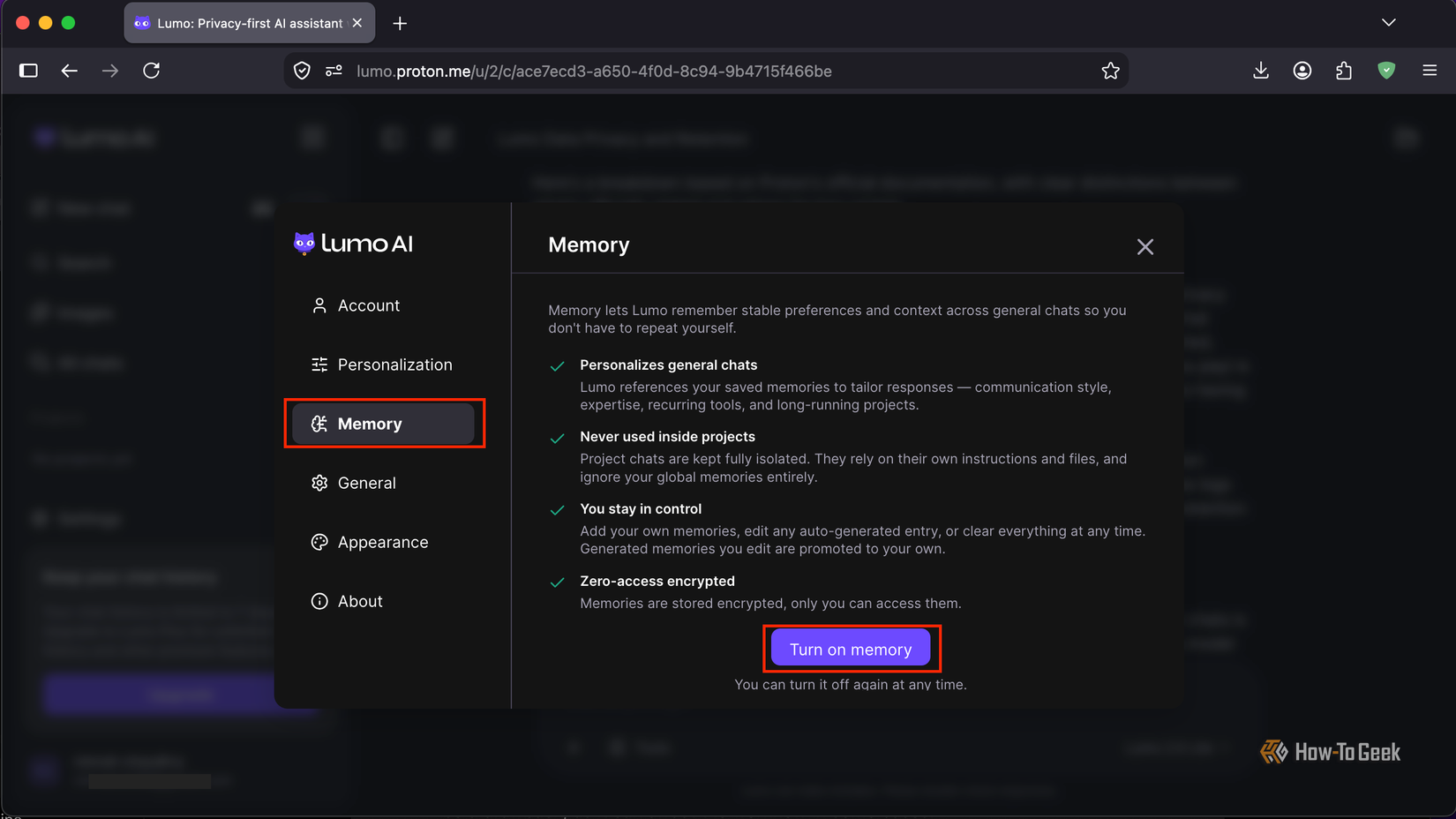
Task: Select the Lumo Privacy-first AI assistant tab
Action: point(250,23)
